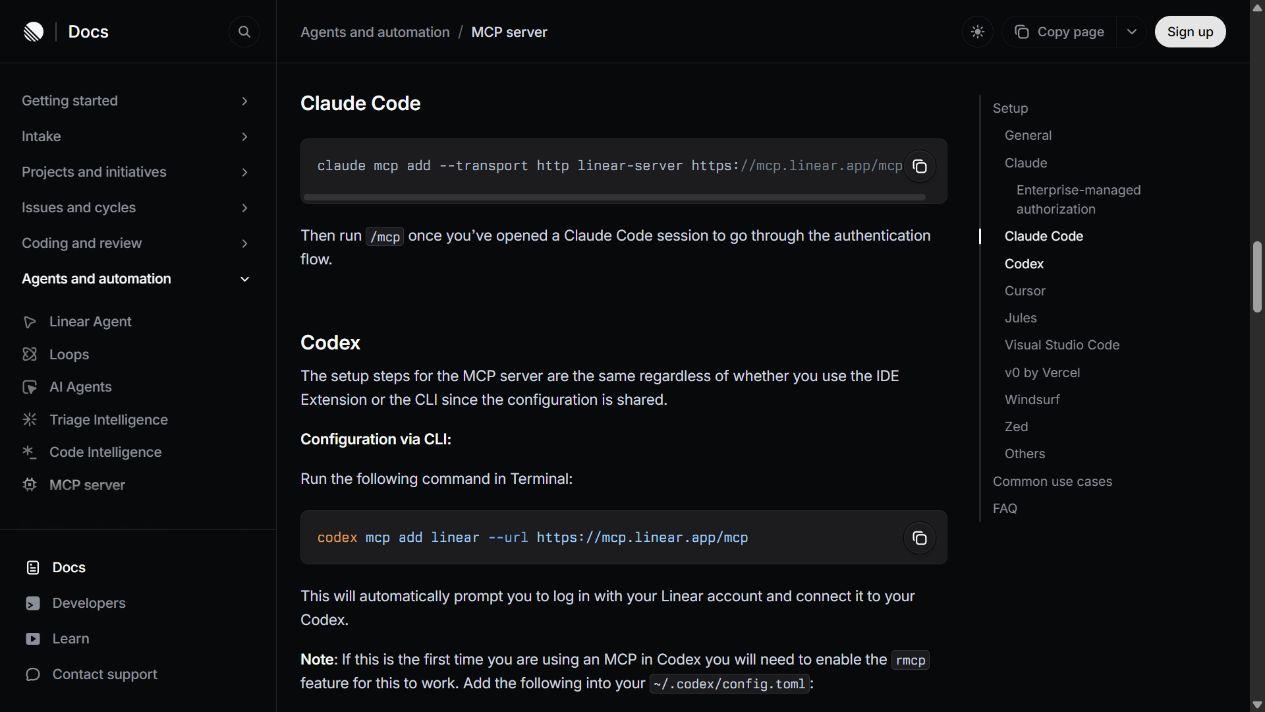Click the Sign up button
The height and width of the screenshot is (712, 1265).
[1190, 32]
